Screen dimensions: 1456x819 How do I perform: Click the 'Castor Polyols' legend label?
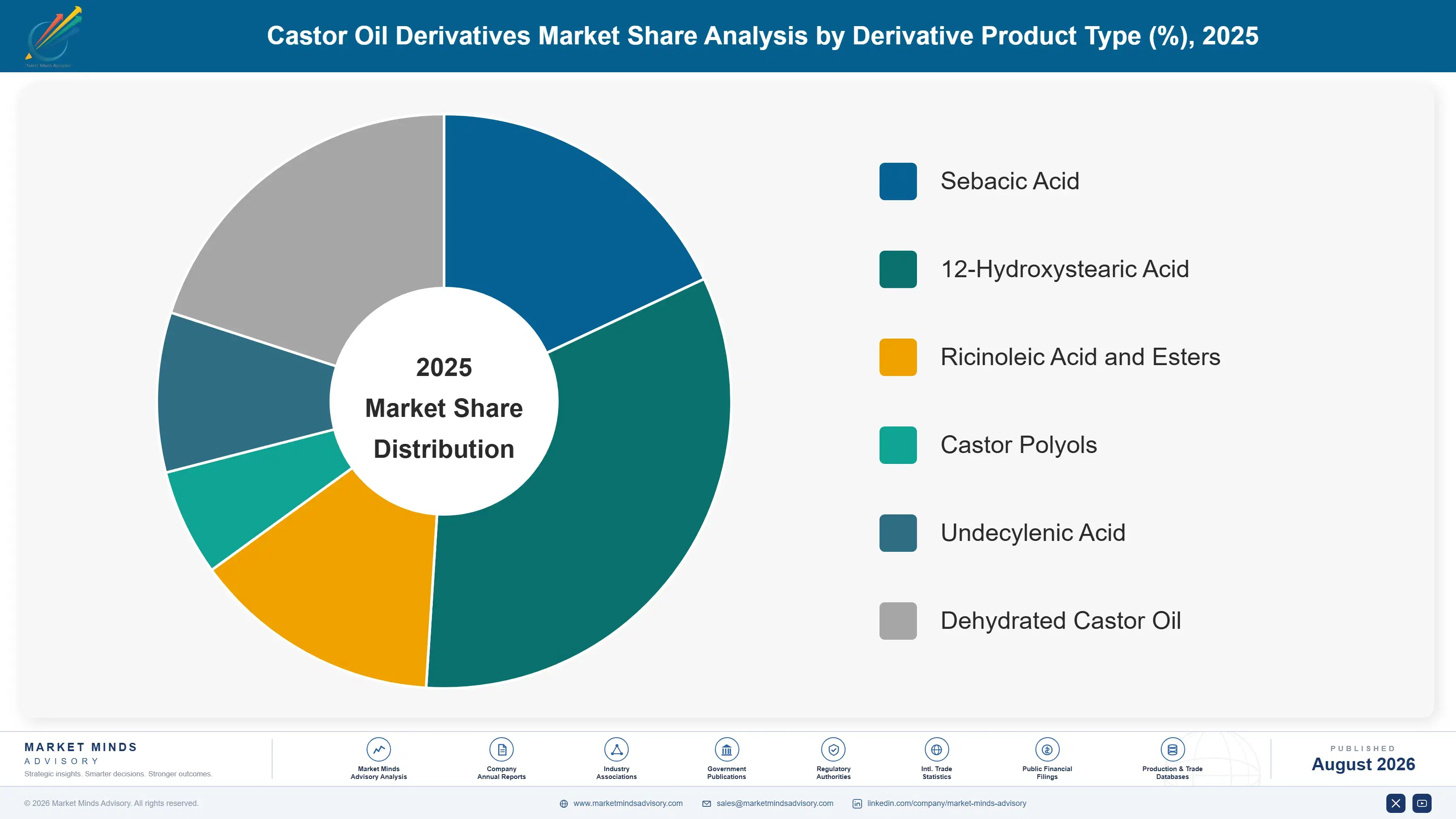click(x=1018, y=445)
